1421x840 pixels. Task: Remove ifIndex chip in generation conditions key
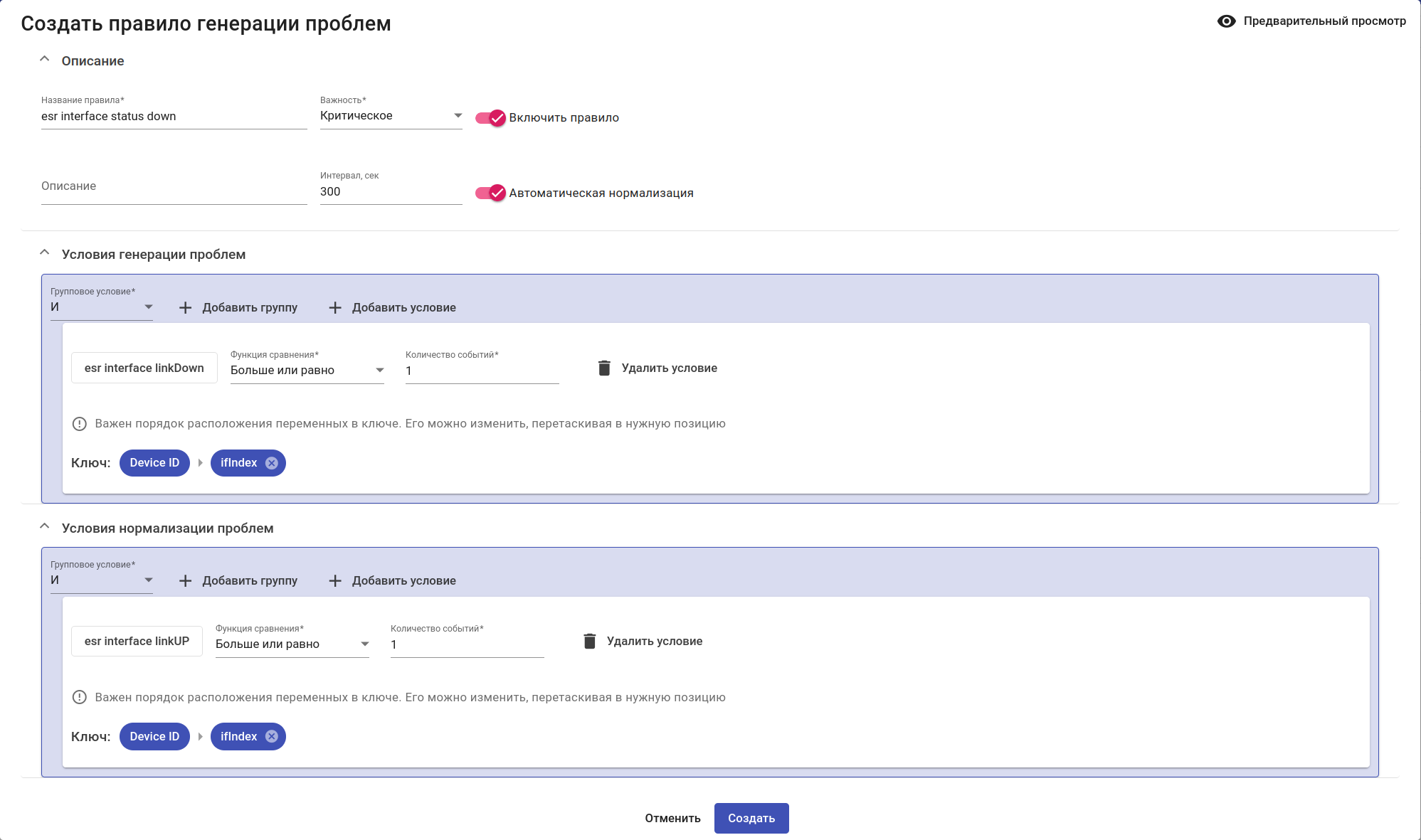click(272, 463)
